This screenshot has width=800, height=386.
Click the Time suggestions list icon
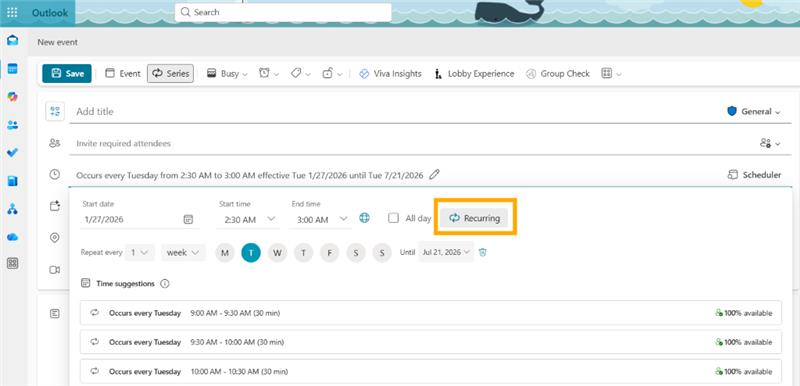[86, 284]
